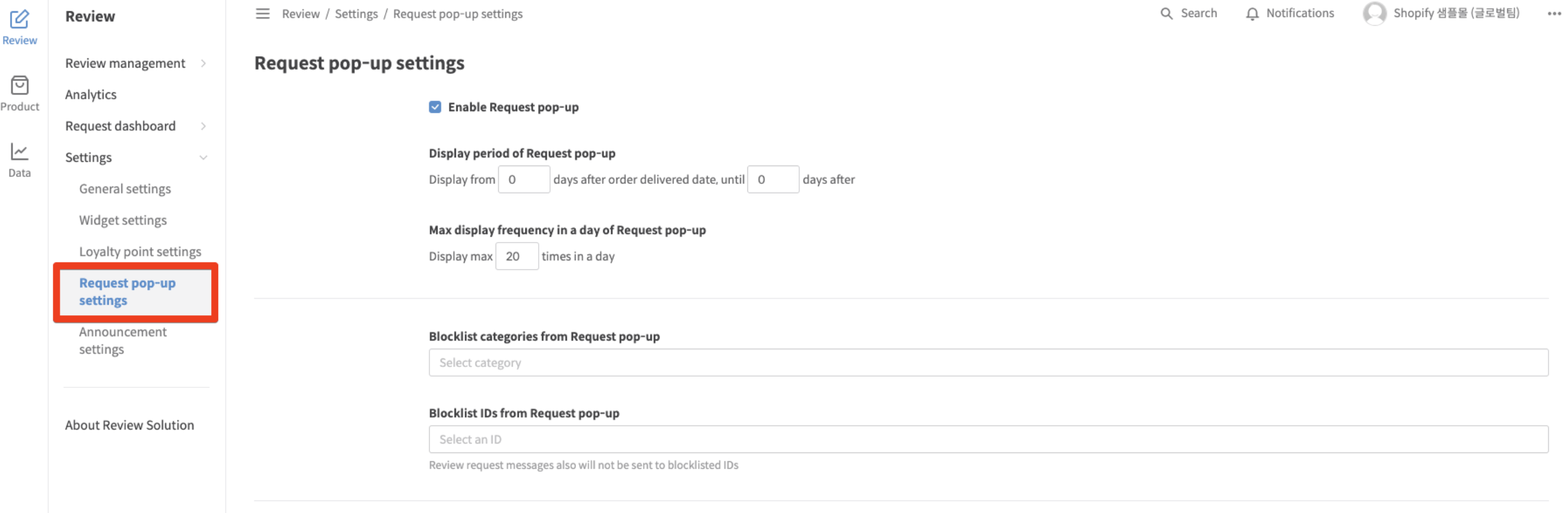
Task: Go to Analytics in sidebar
Action: pos(91,95)
